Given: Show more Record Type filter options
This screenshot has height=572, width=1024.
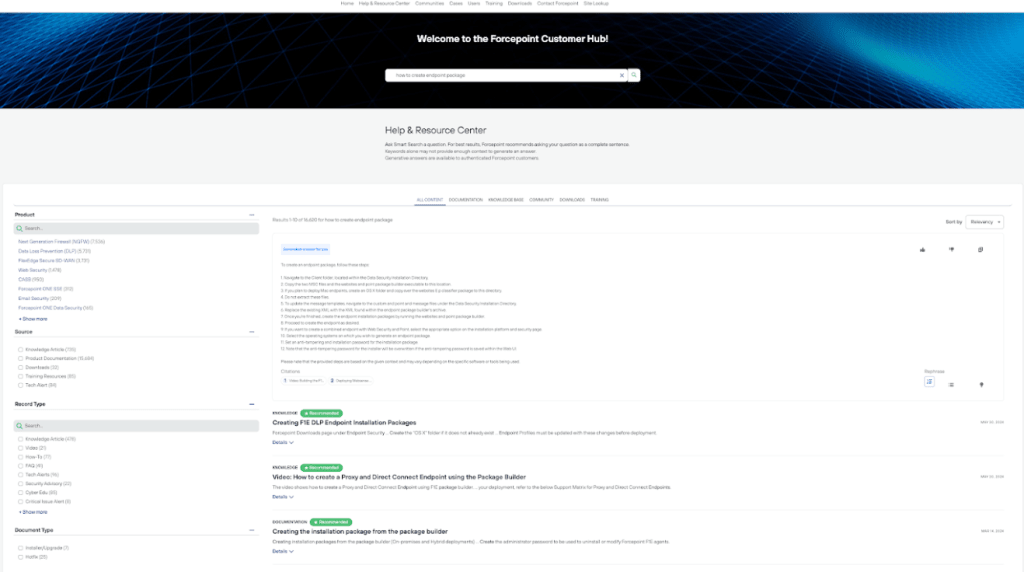Looking at the screenshot, I should 33,511.
